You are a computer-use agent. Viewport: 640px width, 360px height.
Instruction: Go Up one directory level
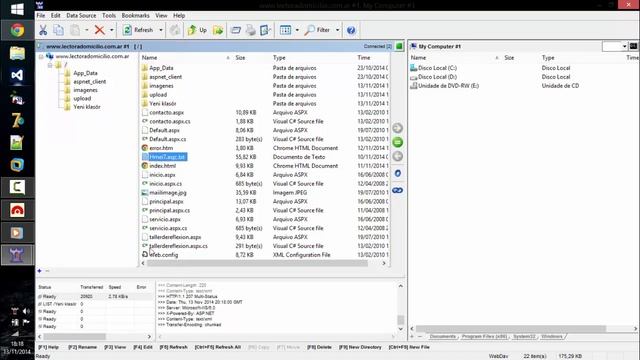tap(198, 30)
